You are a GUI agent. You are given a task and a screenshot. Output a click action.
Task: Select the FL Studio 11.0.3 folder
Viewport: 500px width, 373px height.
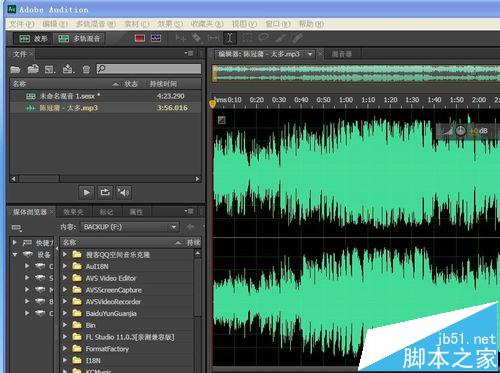coord(130,337)
